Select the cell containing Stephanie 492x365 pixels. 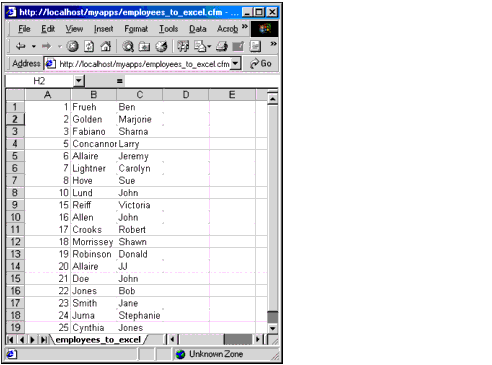coord(140,315)
